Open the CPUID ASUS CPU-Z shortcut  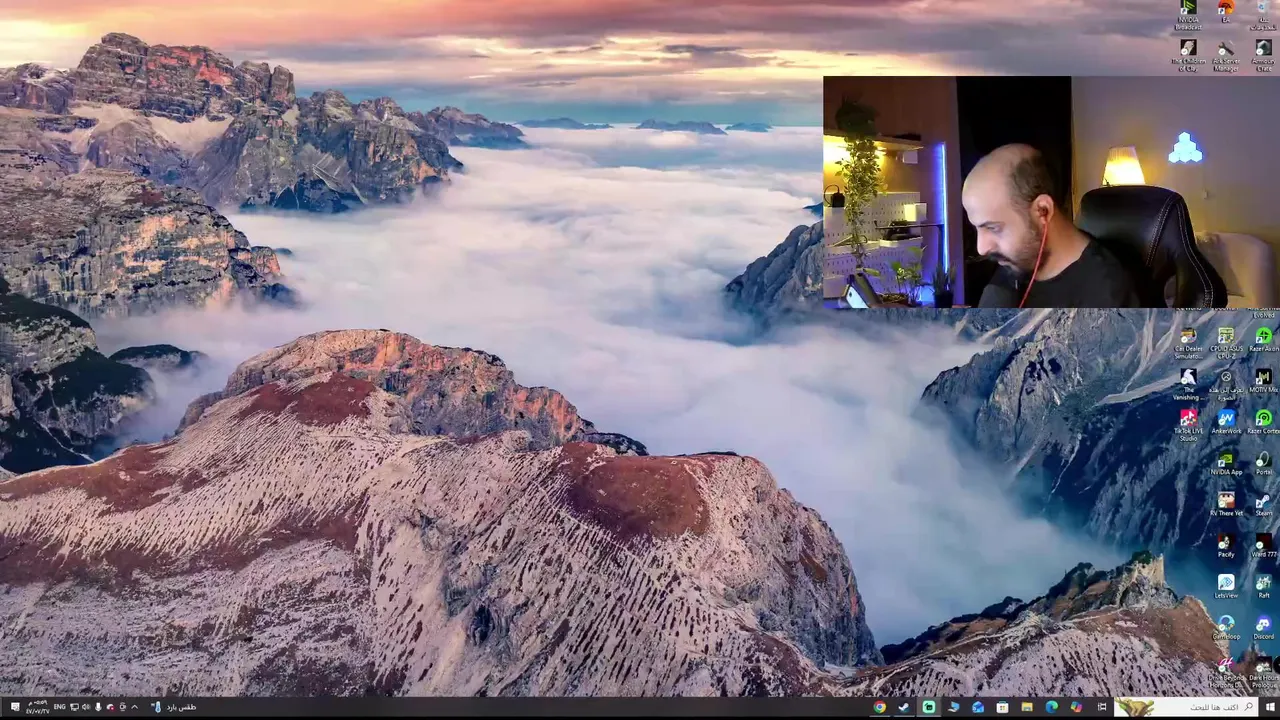click(1226, 342)
